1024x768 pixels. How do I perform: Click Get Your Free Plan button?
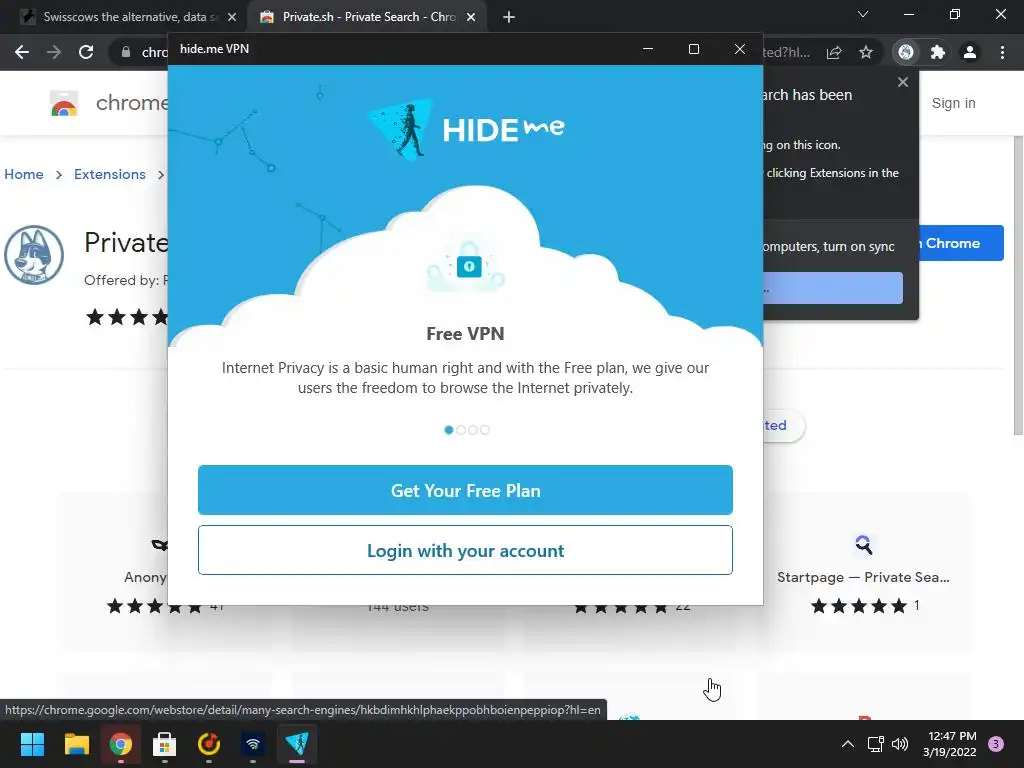pyautogui.click(x=465, y=490)
